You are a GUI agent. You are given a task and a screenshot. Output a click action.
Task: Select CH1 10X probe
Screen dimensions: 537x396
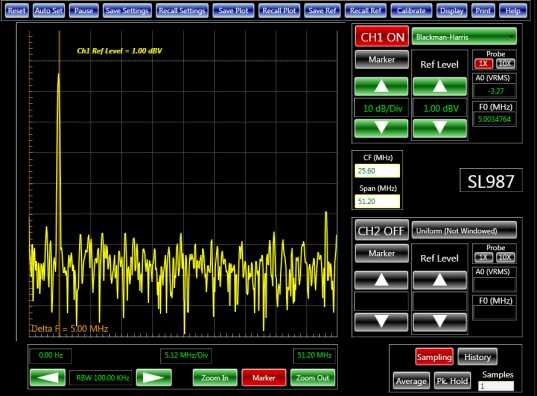tap(505, 64)
